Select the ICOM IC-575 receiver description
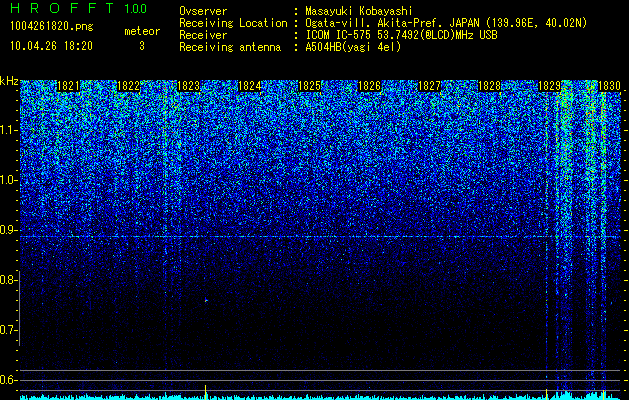This screenshot has height=400, width=629. point(401,35)
